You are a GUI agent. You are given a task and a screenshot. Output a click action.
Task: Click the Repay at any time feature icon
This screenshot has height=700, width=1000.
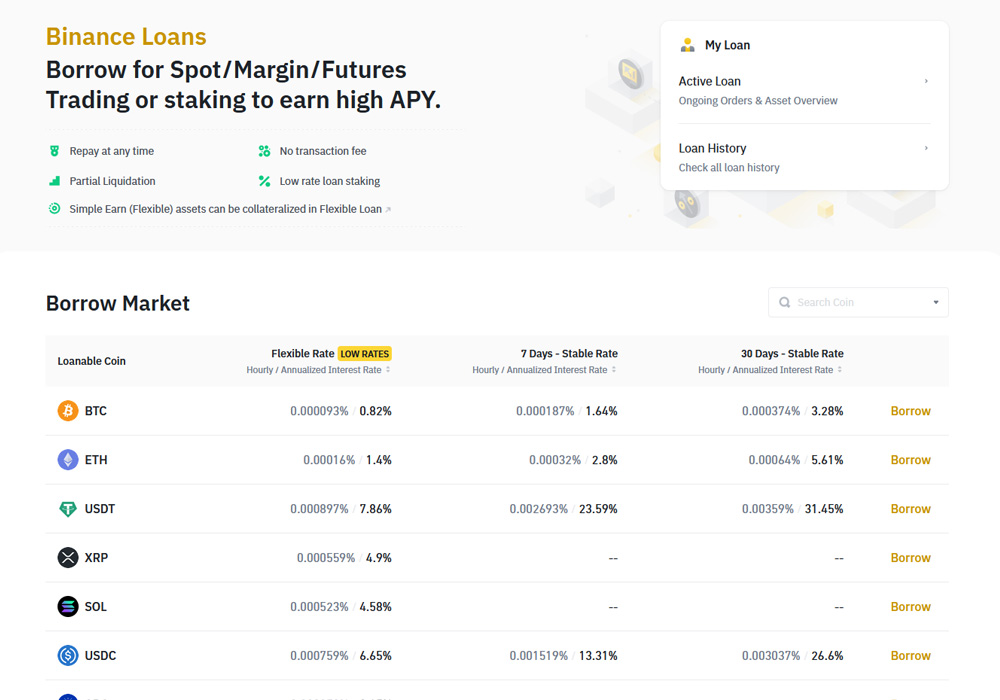pos(54,150)
